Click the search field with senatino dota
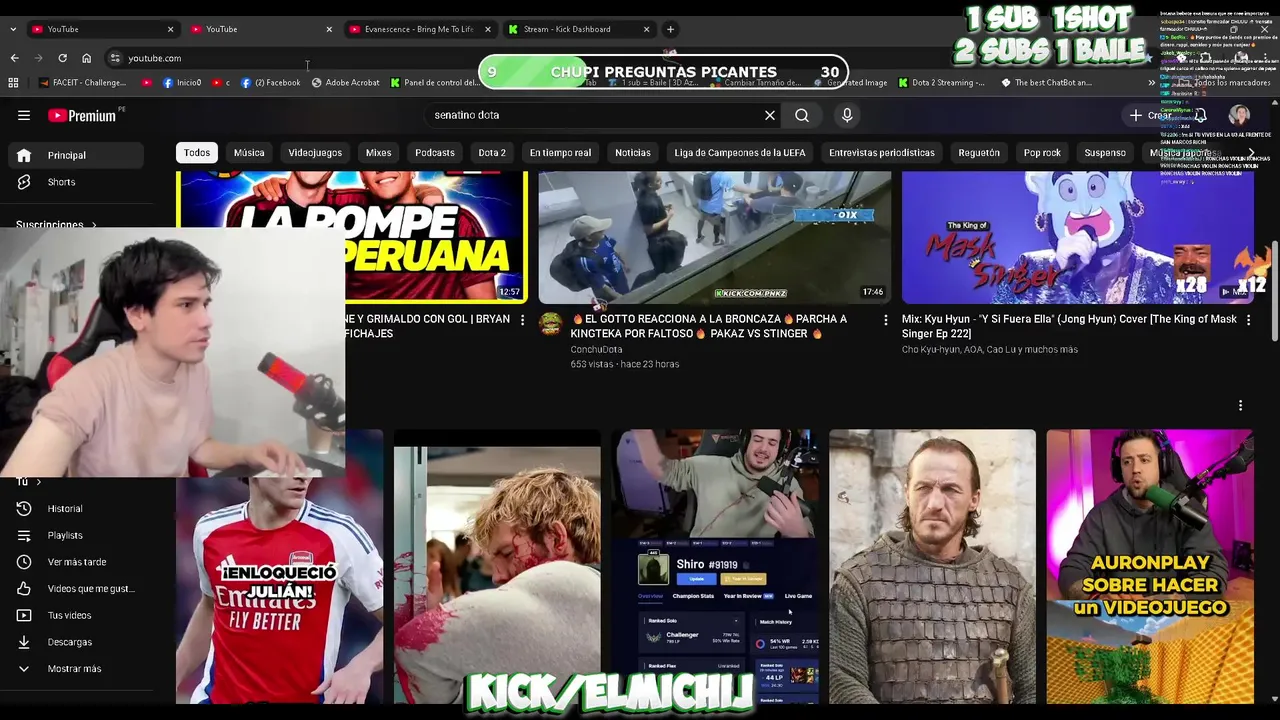The image size is (1280, 720). point(595,115)
